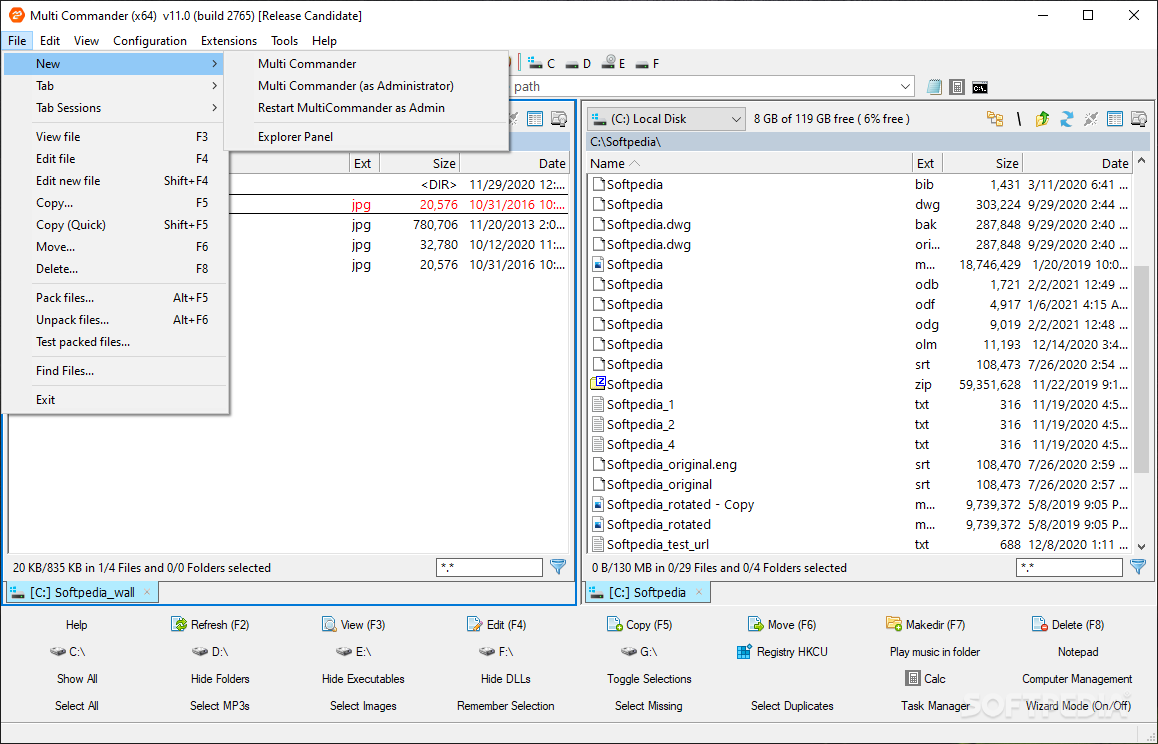This screenshot has height=744, width=1158.
Task: Click View (F3) button
Action: [x=354, y=625]
